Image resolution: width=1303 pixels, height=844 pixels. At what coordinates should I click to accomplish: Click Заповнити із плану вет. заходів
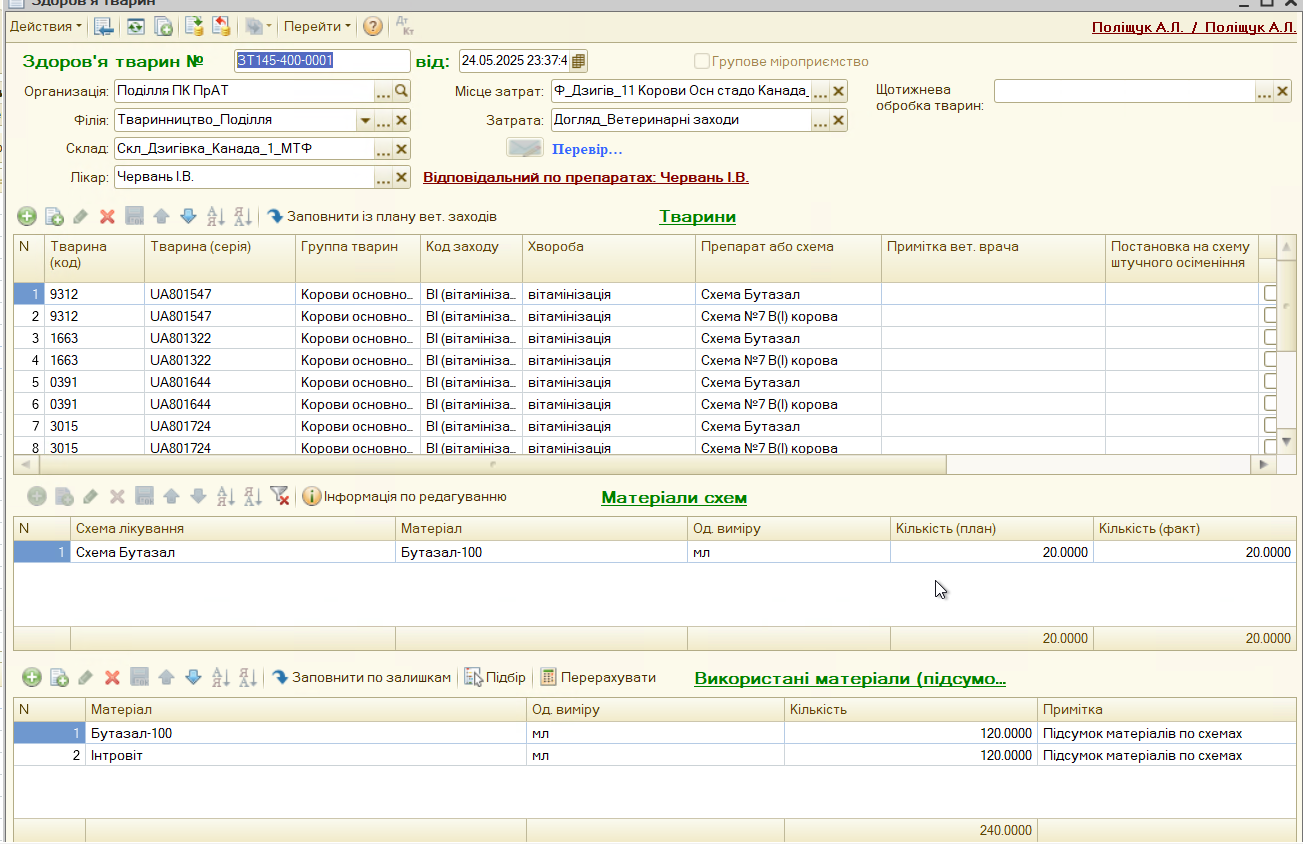click(381, 217)
